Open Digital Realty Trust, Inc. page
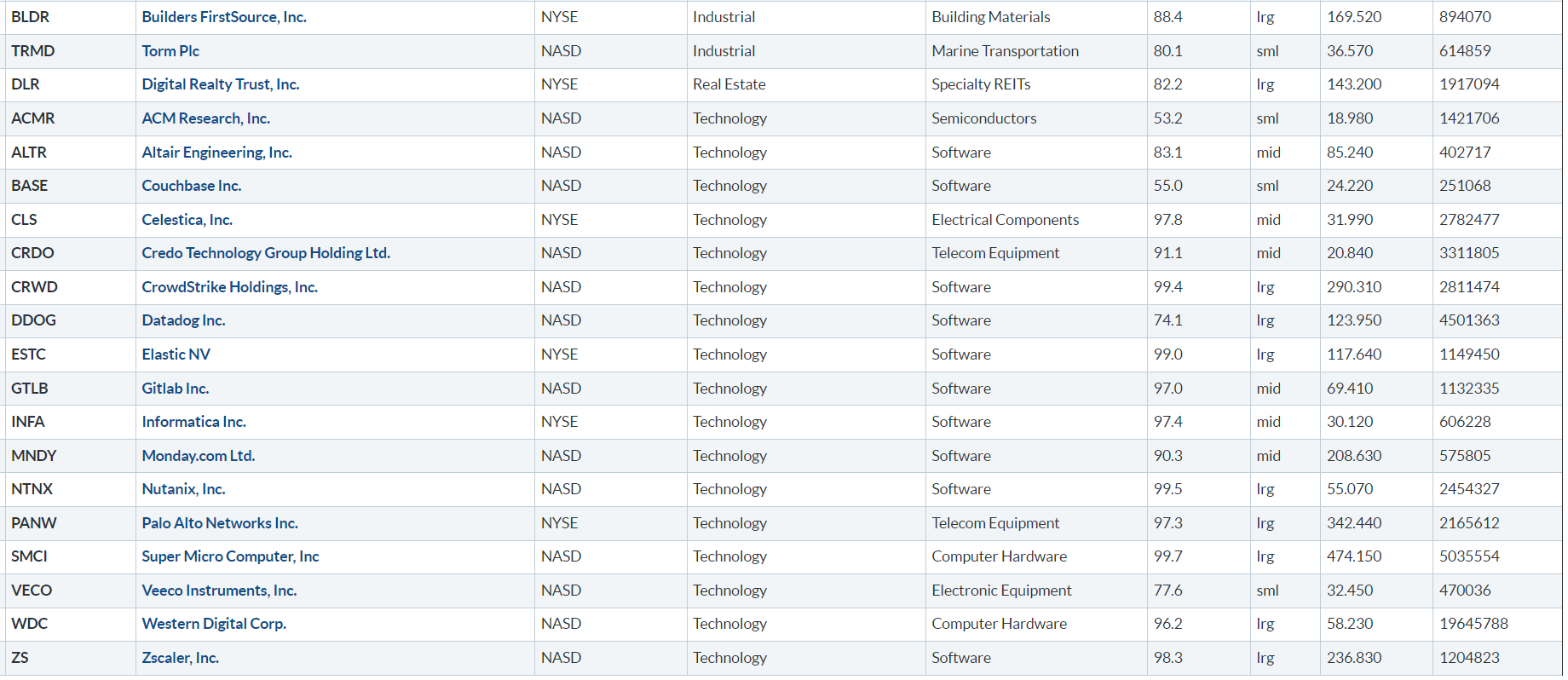 221,84
